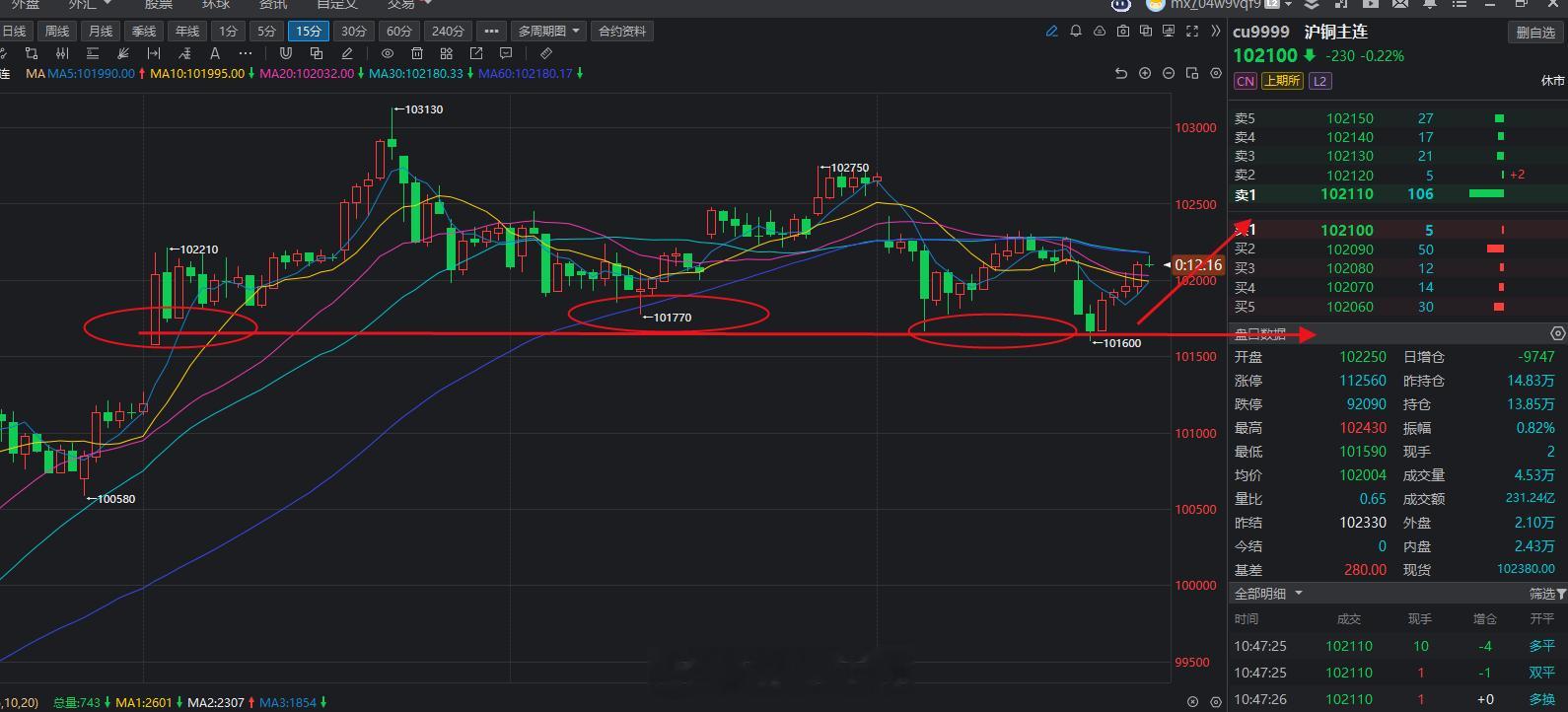Open the multi-window copy icon
Screen dimensions: 1568x712
[1146, 32]
